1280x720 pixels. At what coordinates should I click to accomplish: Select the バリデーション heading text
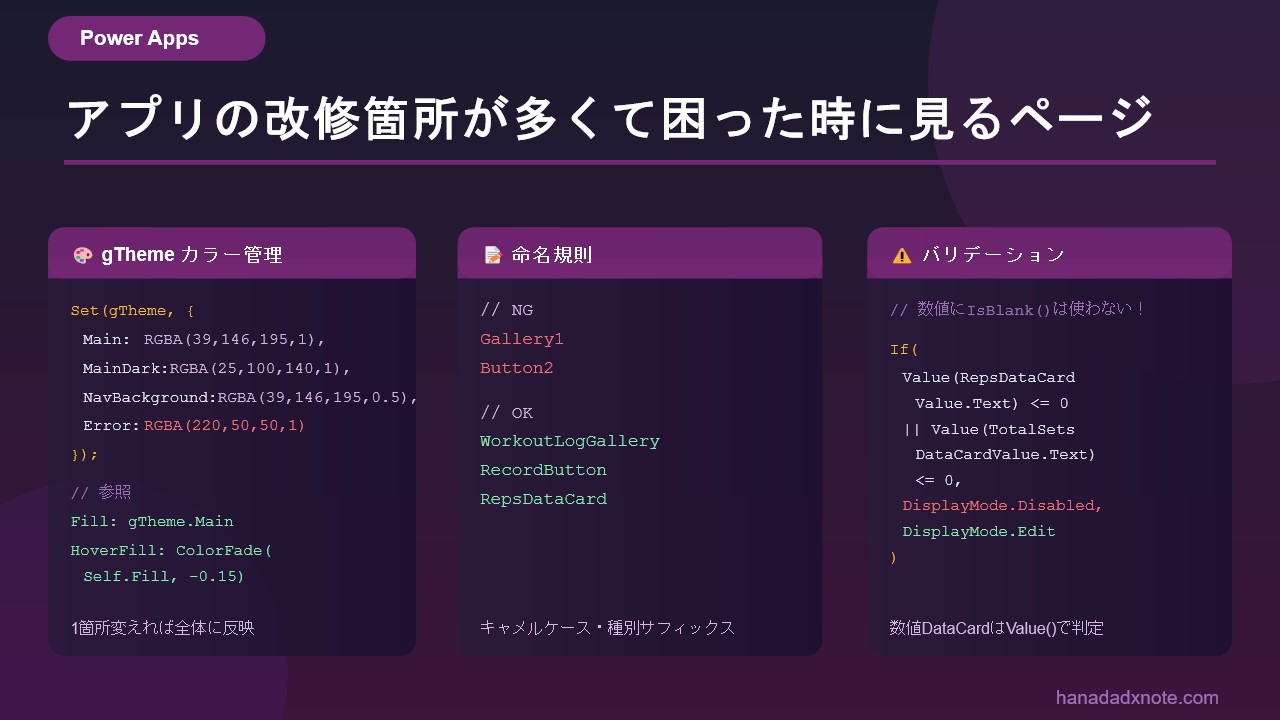click(x=993, y=255)
